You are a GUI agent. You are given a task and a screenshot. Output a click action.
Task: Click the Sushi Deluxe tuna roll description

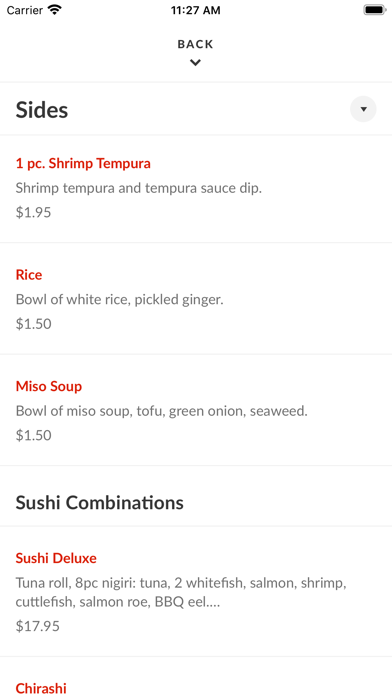click(181, 593)
